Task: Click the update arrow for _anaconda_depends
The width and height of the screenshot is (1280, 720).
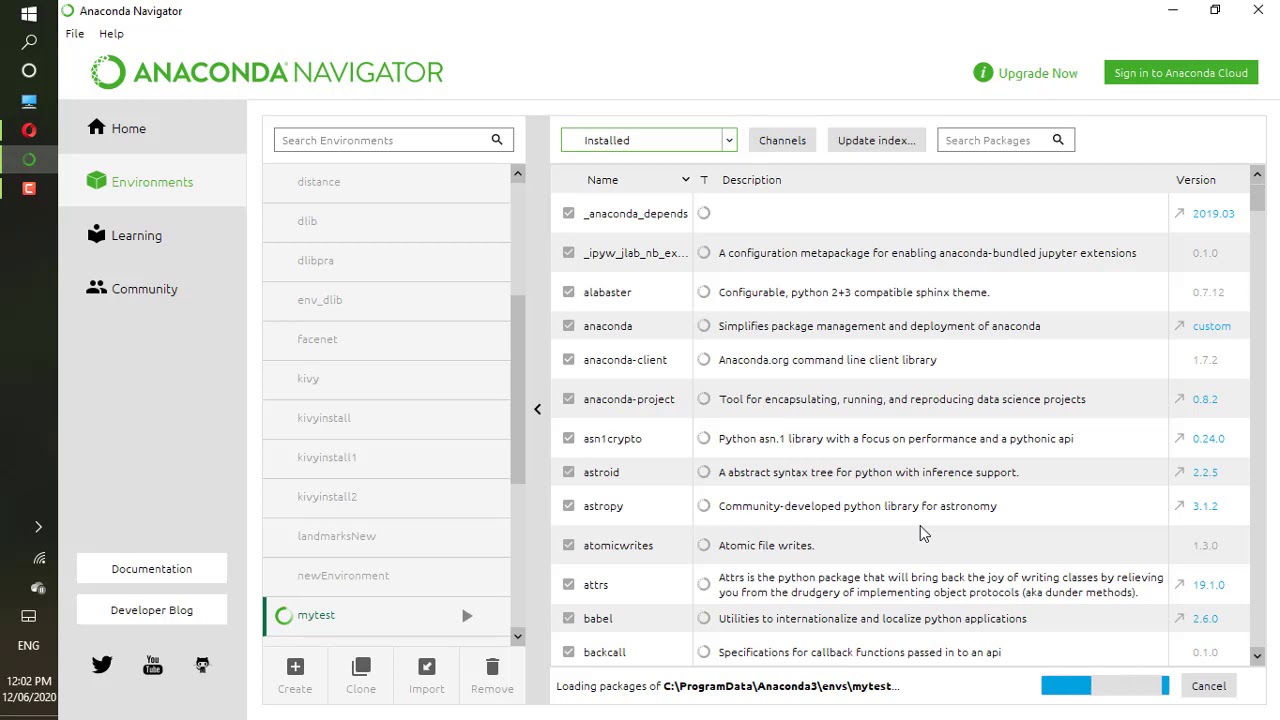Action: (1180, 213)
